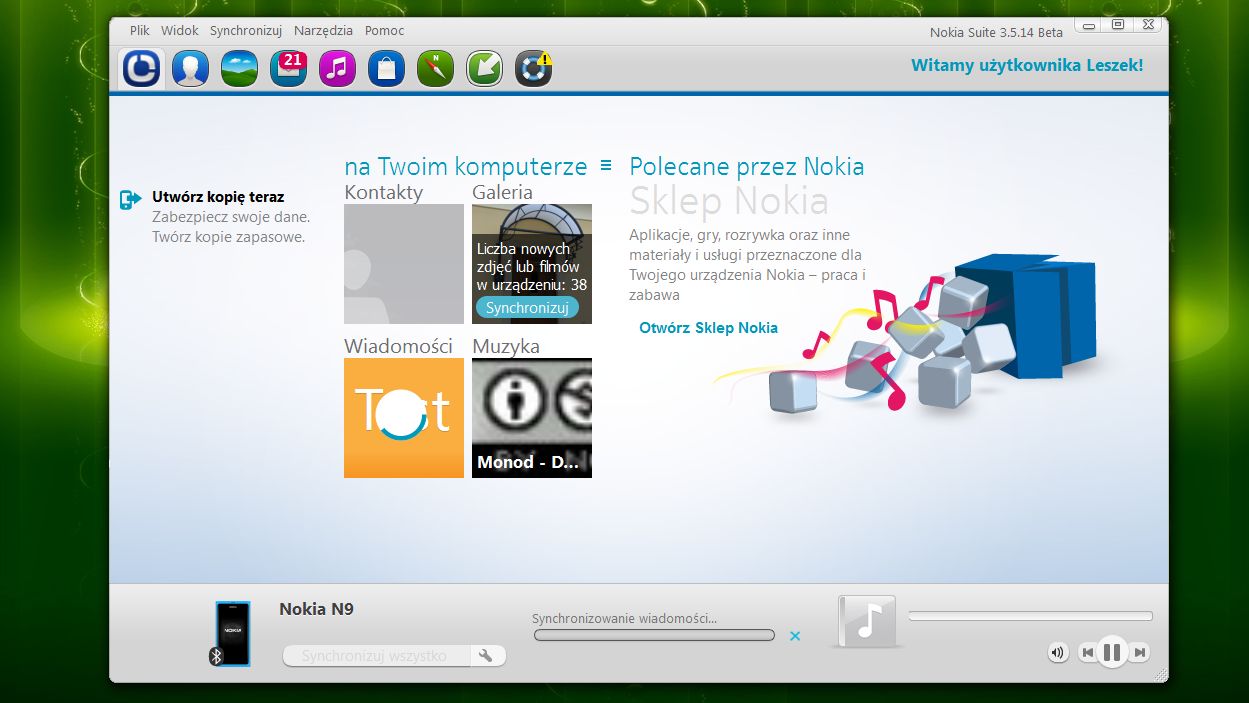Click the Nokia N9 phone image

[x=233, y=633]
